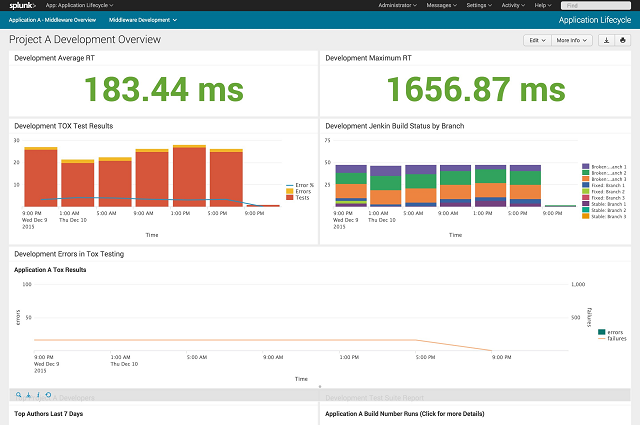640x425 pixels.
Task: Expand the More Info dropdown
Action: pos(572,40)
